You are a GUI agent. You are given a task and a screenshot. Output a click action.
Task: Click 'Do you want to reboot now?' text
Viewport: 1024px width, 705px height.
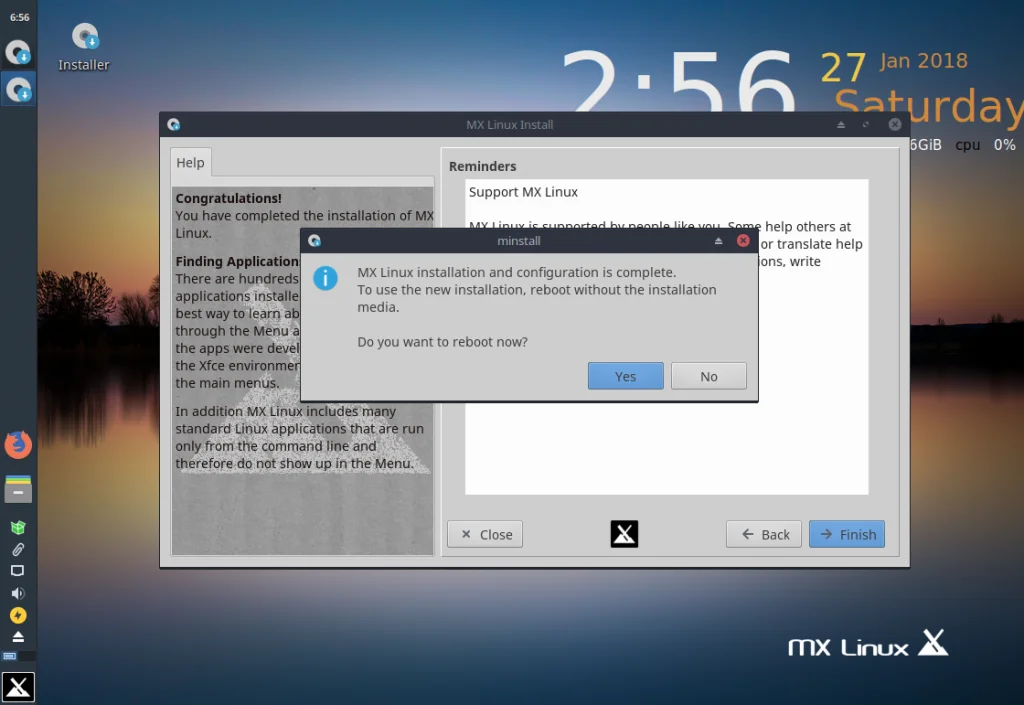pyautogui.click(x=442, y=341)
